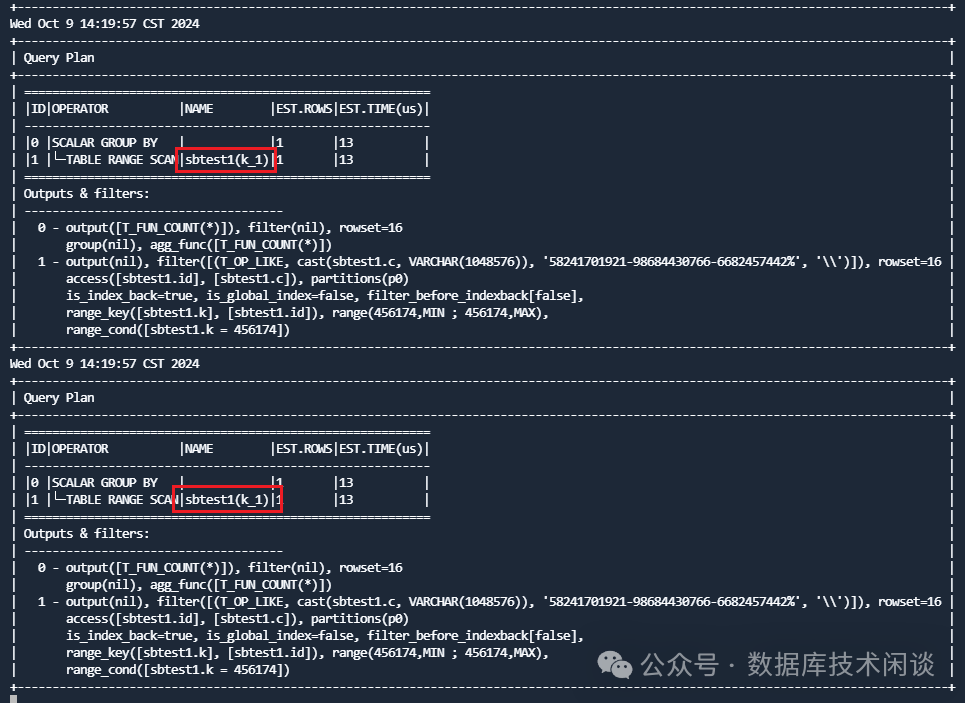Screen dimensions: 965x703
Task: Click the upper 'Wed Oct 9 14:19:57 CST 2024' timestamp
Action: coord(105,23)
